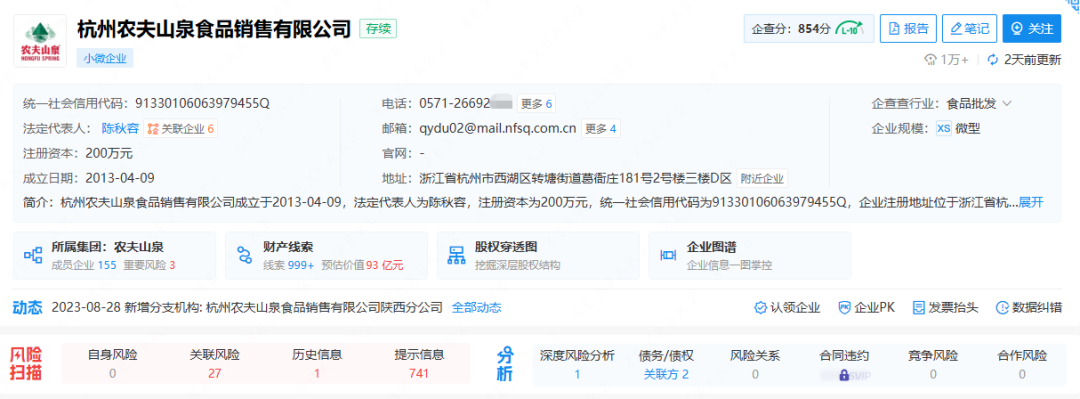Click the 附近企业 nearby companies button
The width and height of the screenshot is (1080, 399).
coord(762,178)
